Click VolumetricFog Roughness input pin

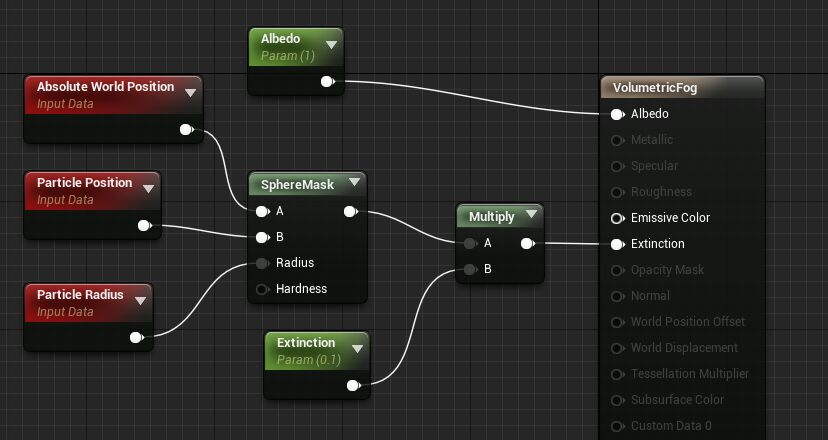point(617,192)
